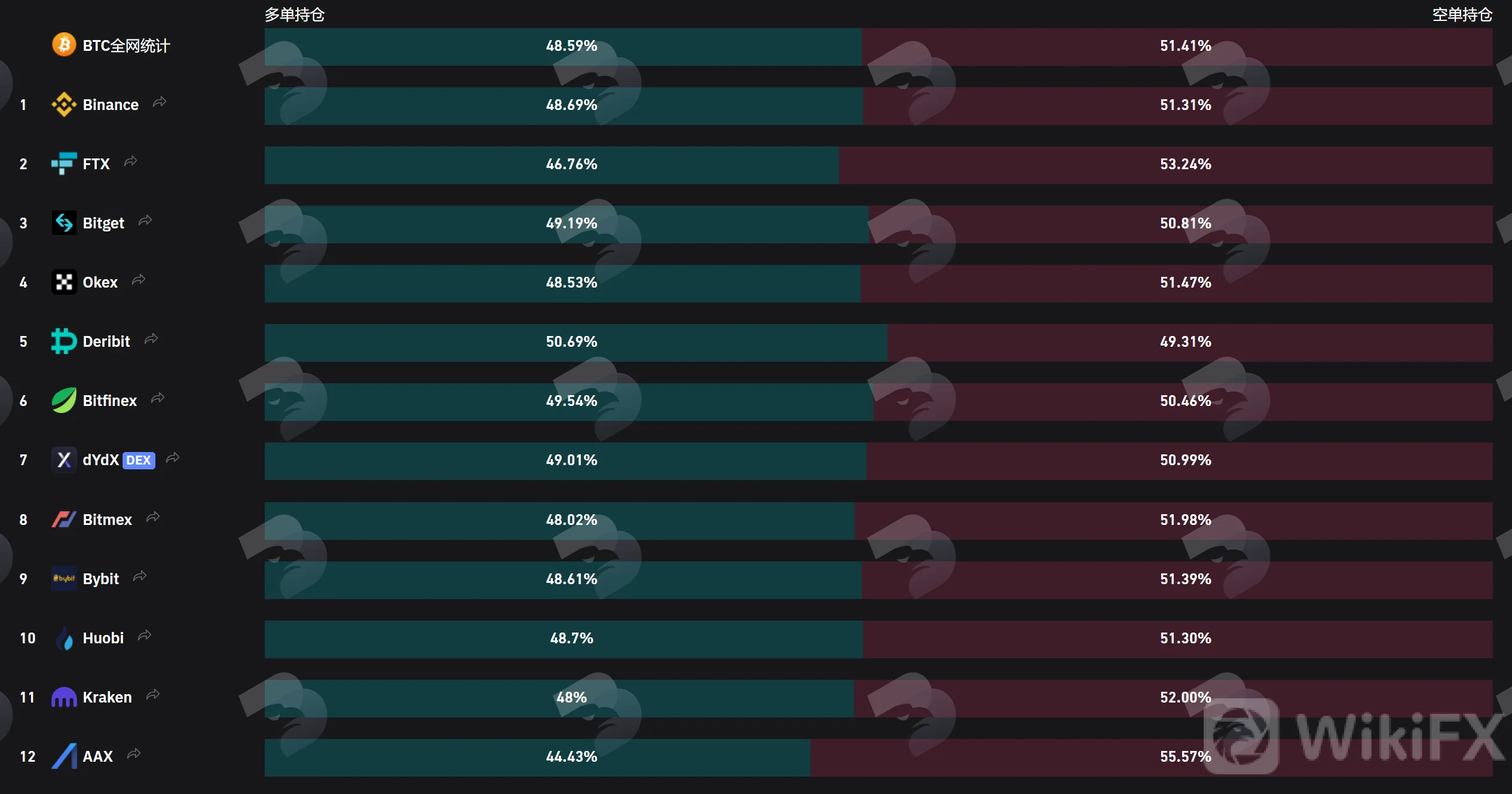
Task: Click the Okex logo icon
Action: (x=64, y=282)
